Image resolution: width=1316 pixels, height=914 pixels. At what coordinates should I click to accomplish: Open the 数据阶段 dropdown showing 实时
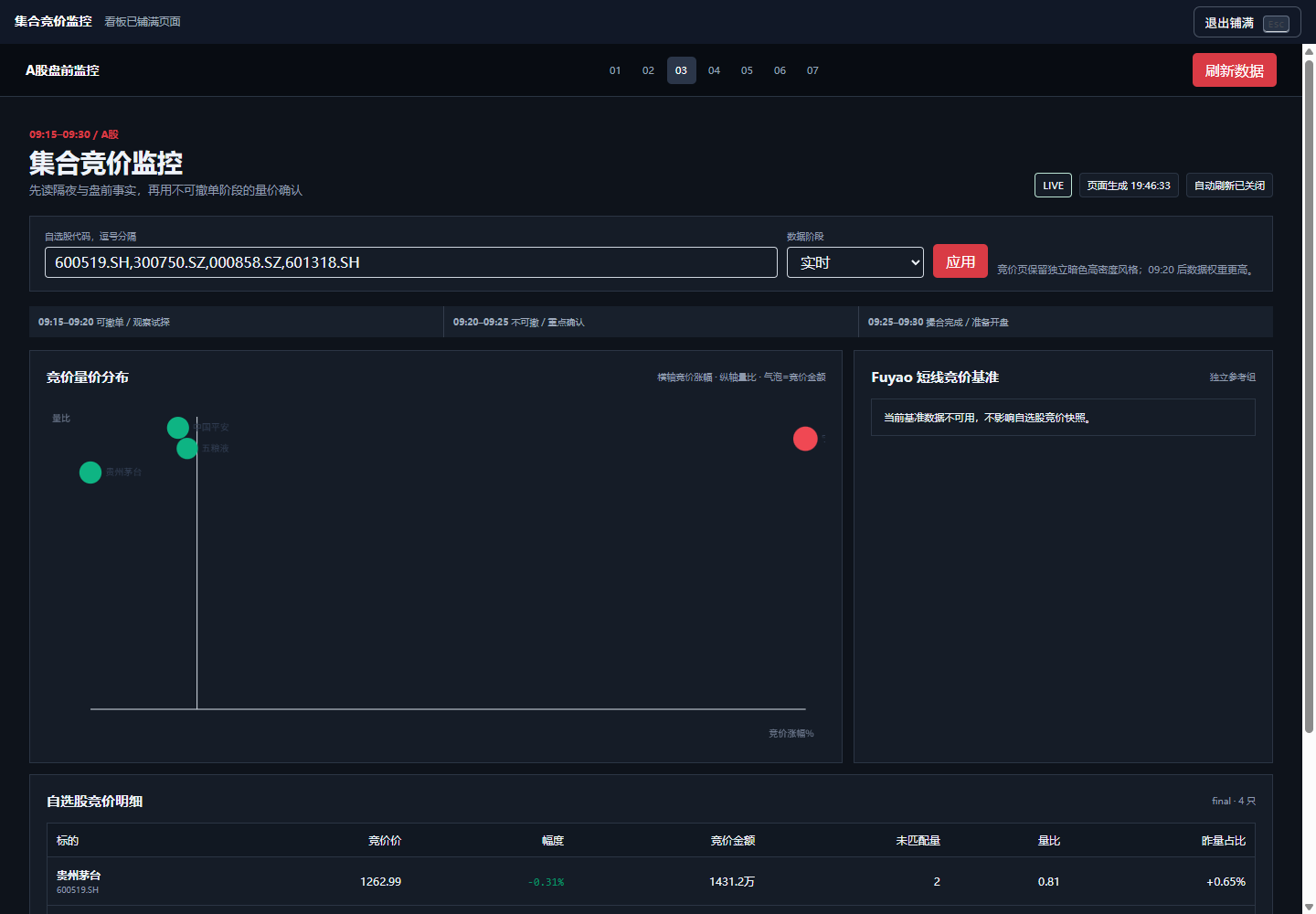[x=855, y=262]
